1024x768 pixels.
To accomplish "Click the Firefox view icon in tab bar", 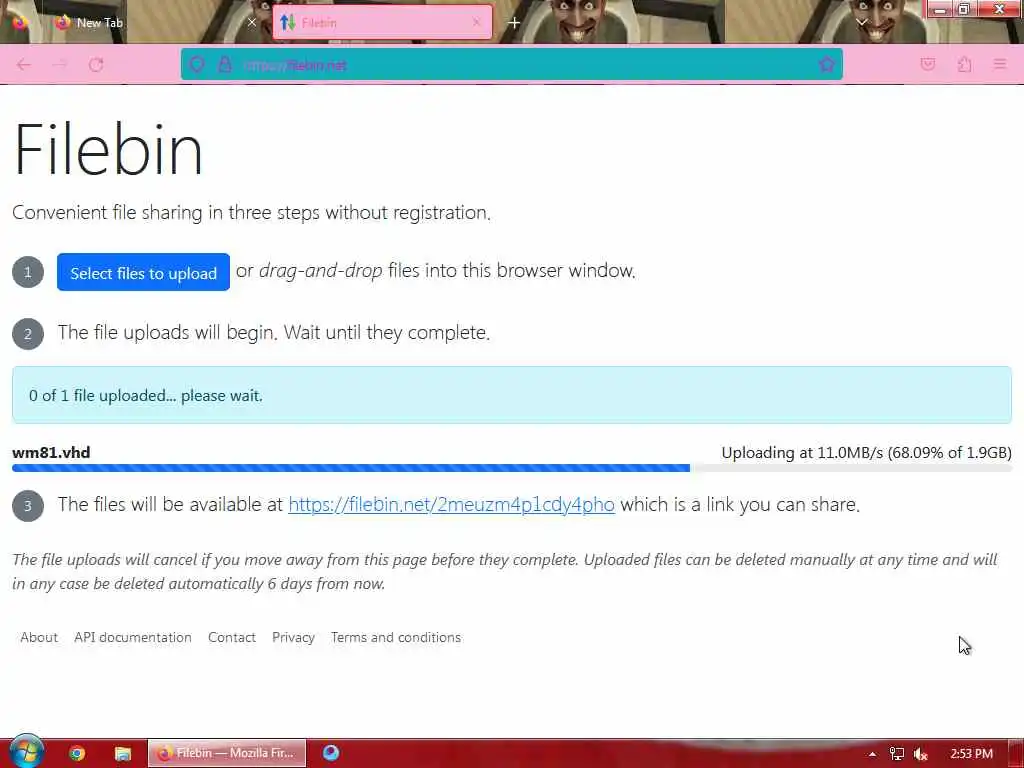I will [20, 22].
